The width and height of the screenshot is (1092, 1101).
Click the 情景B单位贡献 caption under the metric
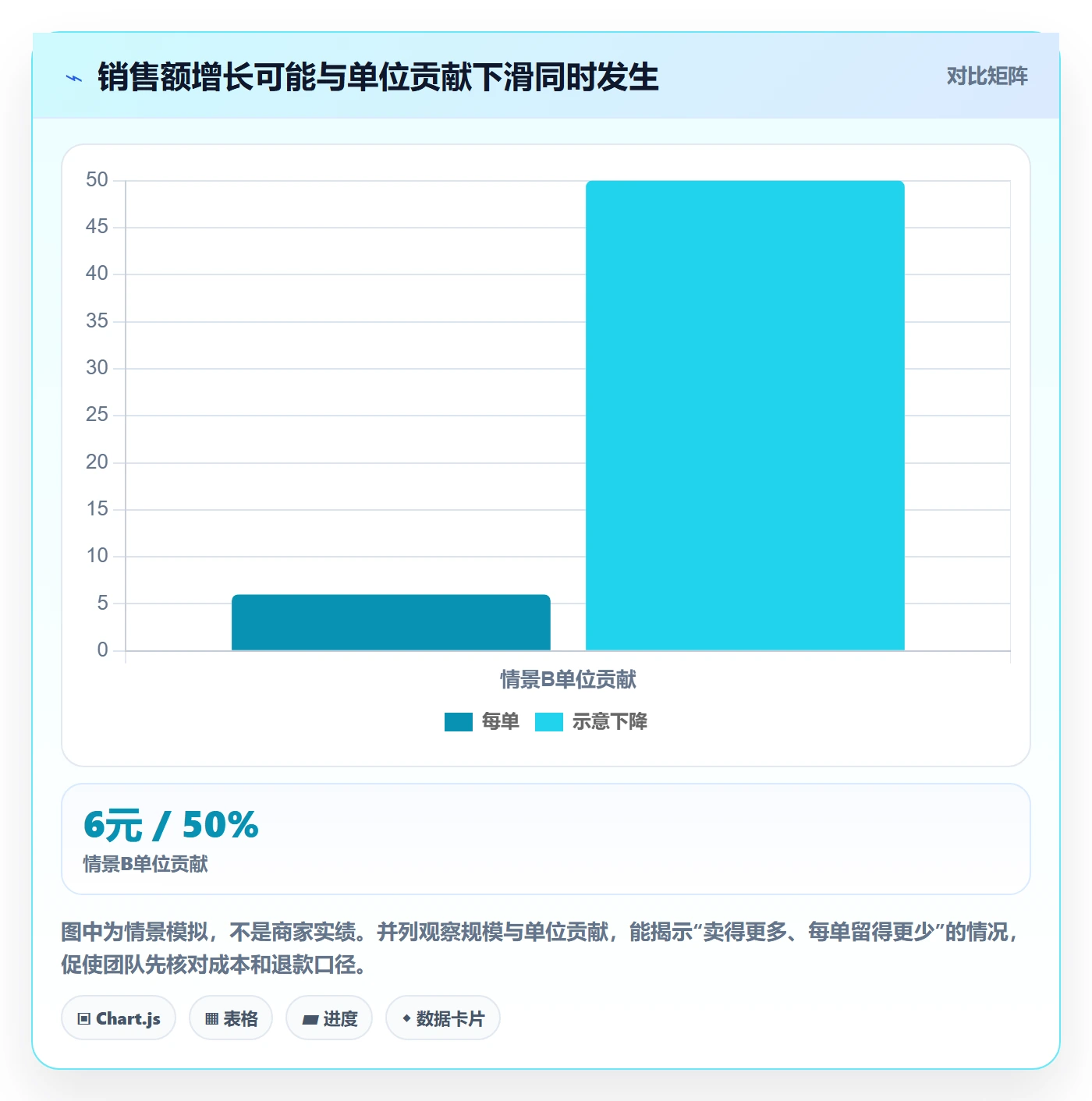146,864
